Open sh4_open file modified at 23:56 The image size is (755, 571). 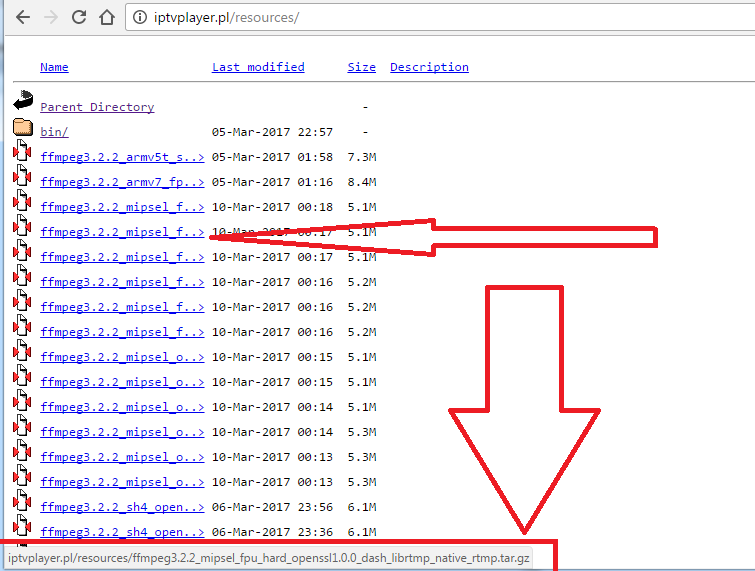pyautogui.click(x=122, y=507)
